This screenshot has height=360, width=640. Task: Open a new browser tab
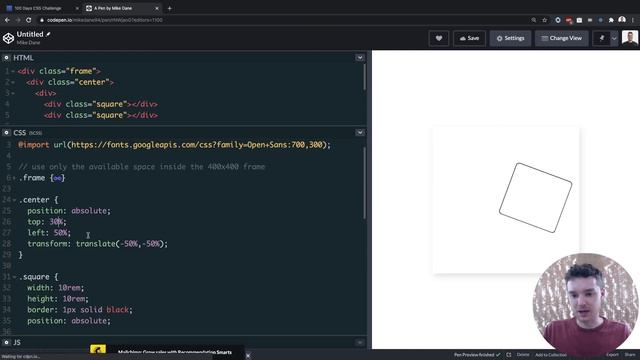169,8
